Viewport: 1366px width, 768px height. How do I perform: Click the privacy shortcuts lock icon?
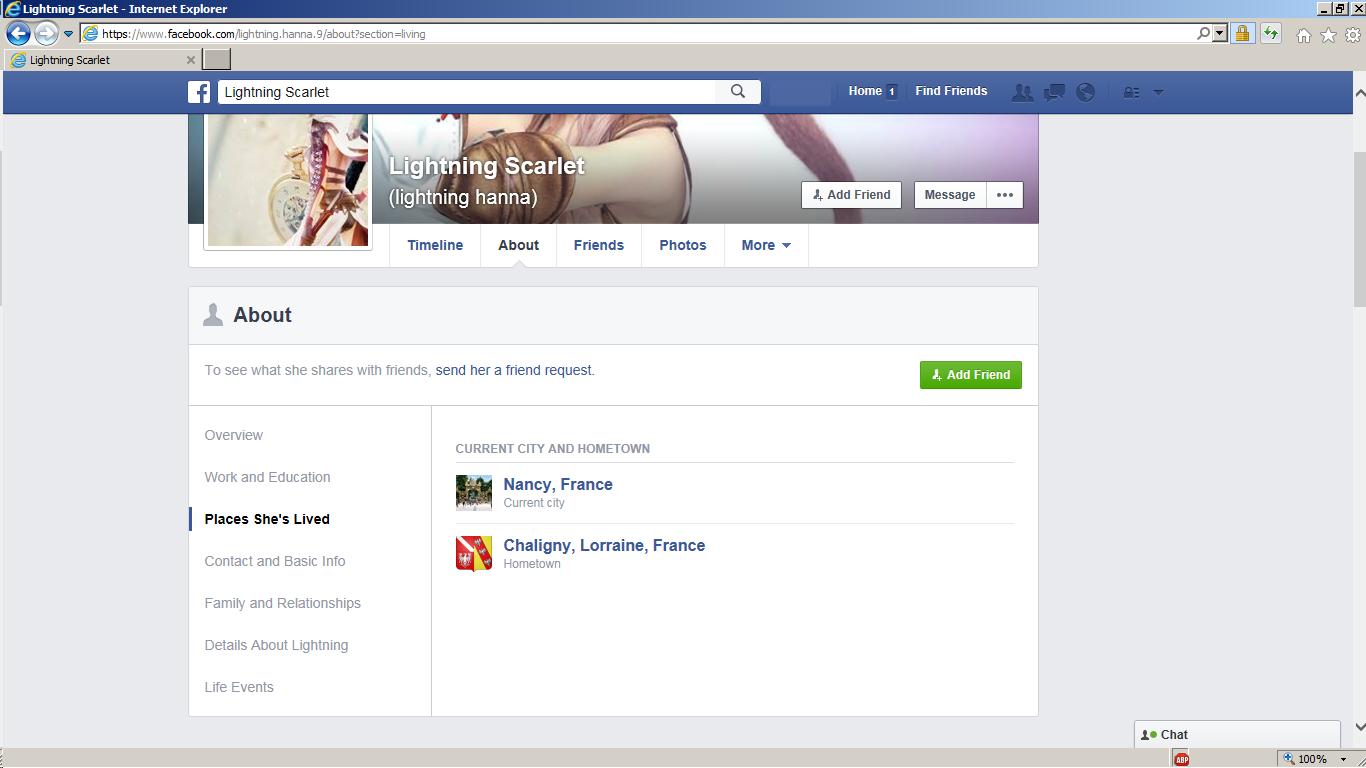click(1131, 92)
